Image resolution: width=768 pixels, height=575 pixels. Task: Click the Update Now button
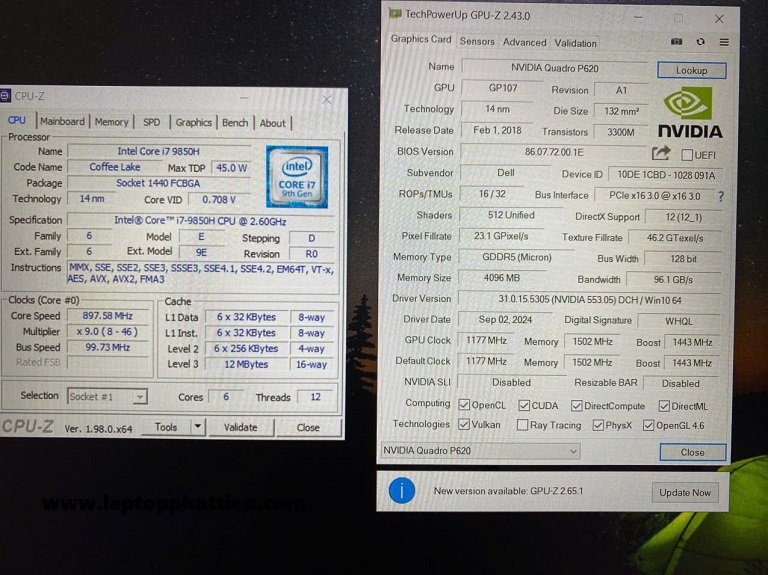coord(685,493)
